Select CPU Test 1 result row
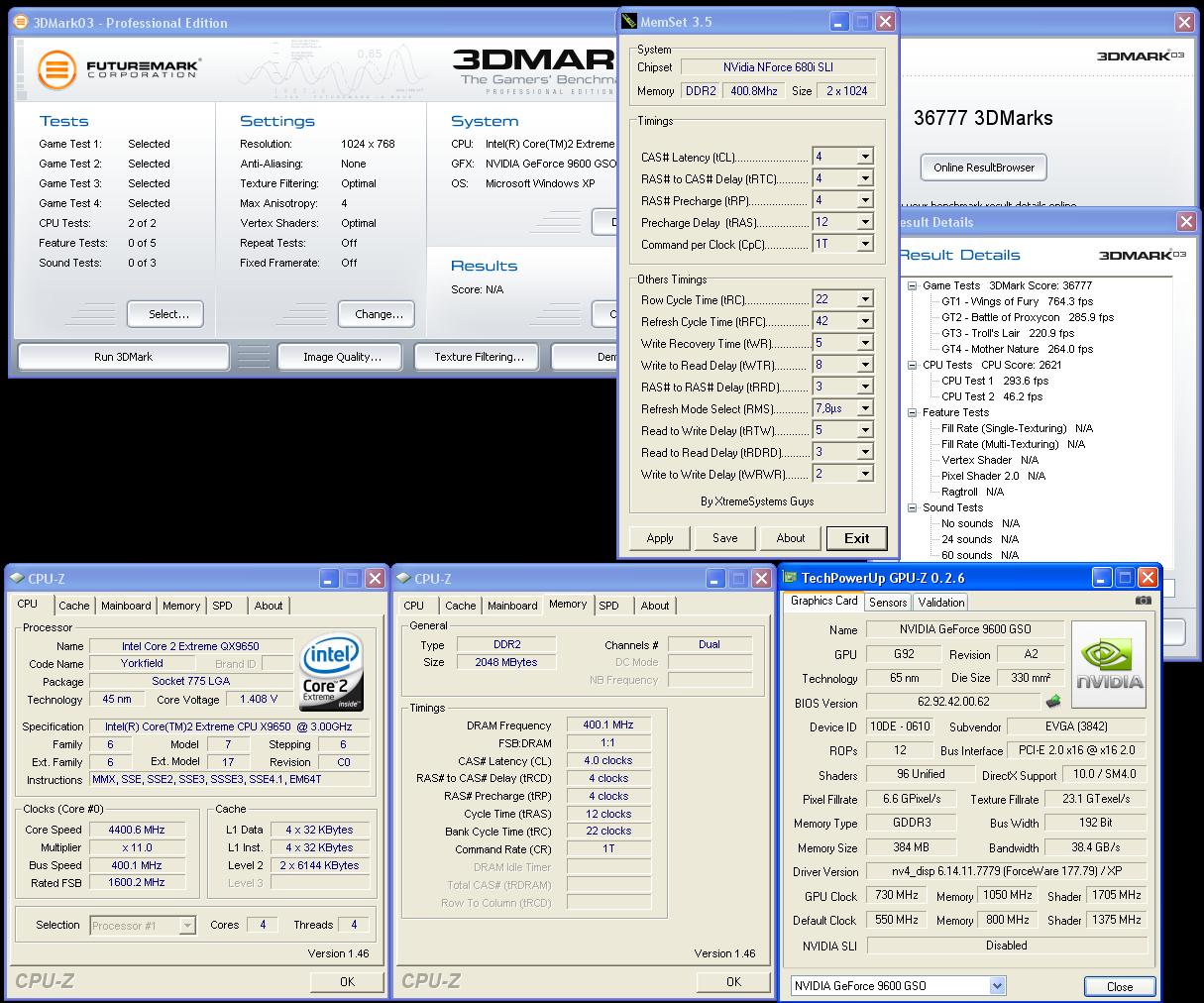Viewport: 1204px width, 1003px height. tap(994, 381)
